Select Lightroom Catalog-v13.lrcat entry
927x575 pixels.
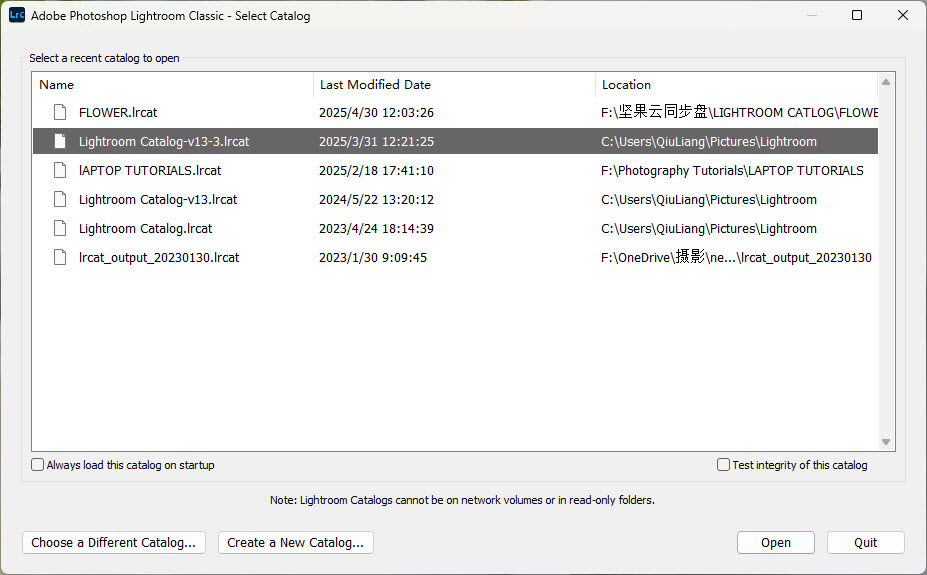click(x=158, y=200)
